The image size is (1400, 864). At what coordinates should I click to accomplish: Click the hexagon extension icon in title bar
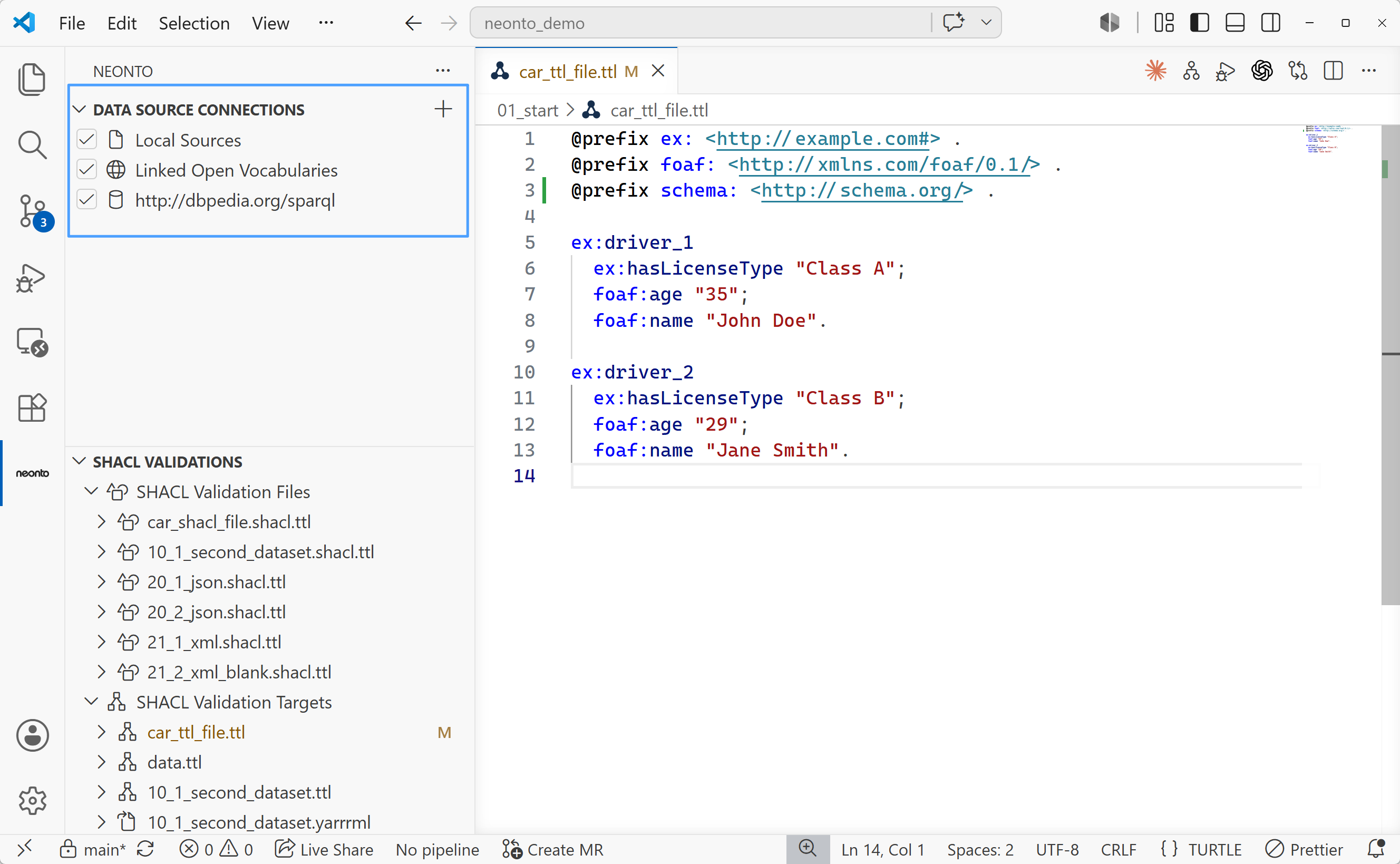click(x=1110, y=23)
